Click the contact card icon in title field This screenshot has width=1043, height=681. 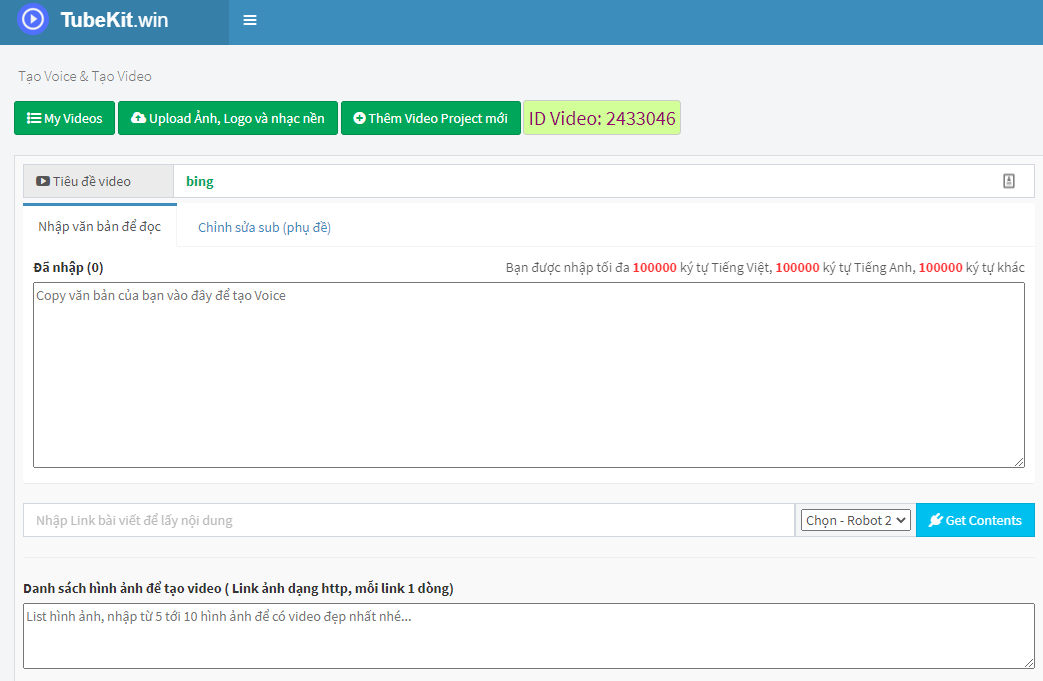(x=1008, y=181)
